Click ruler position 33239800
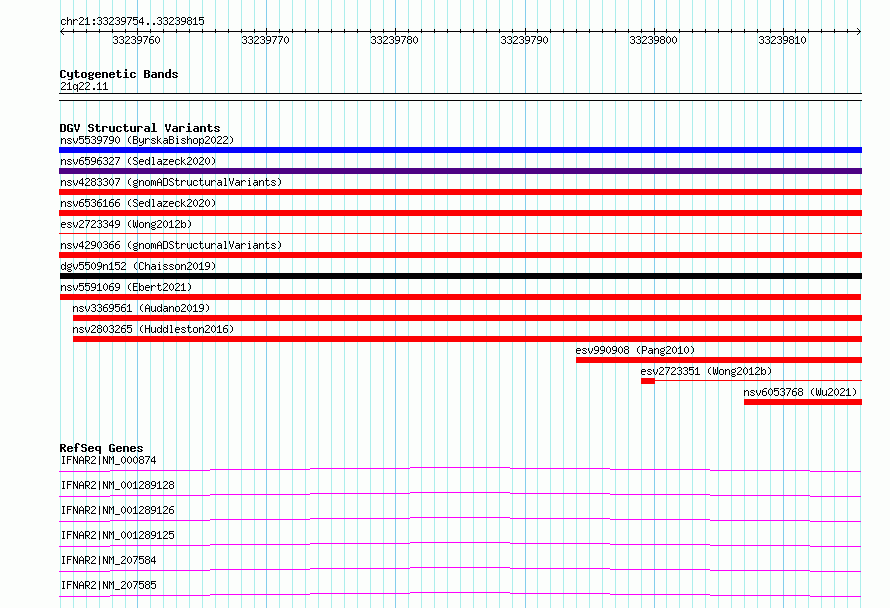This screenshot has height=608, width=890. [x=653, y=40]
